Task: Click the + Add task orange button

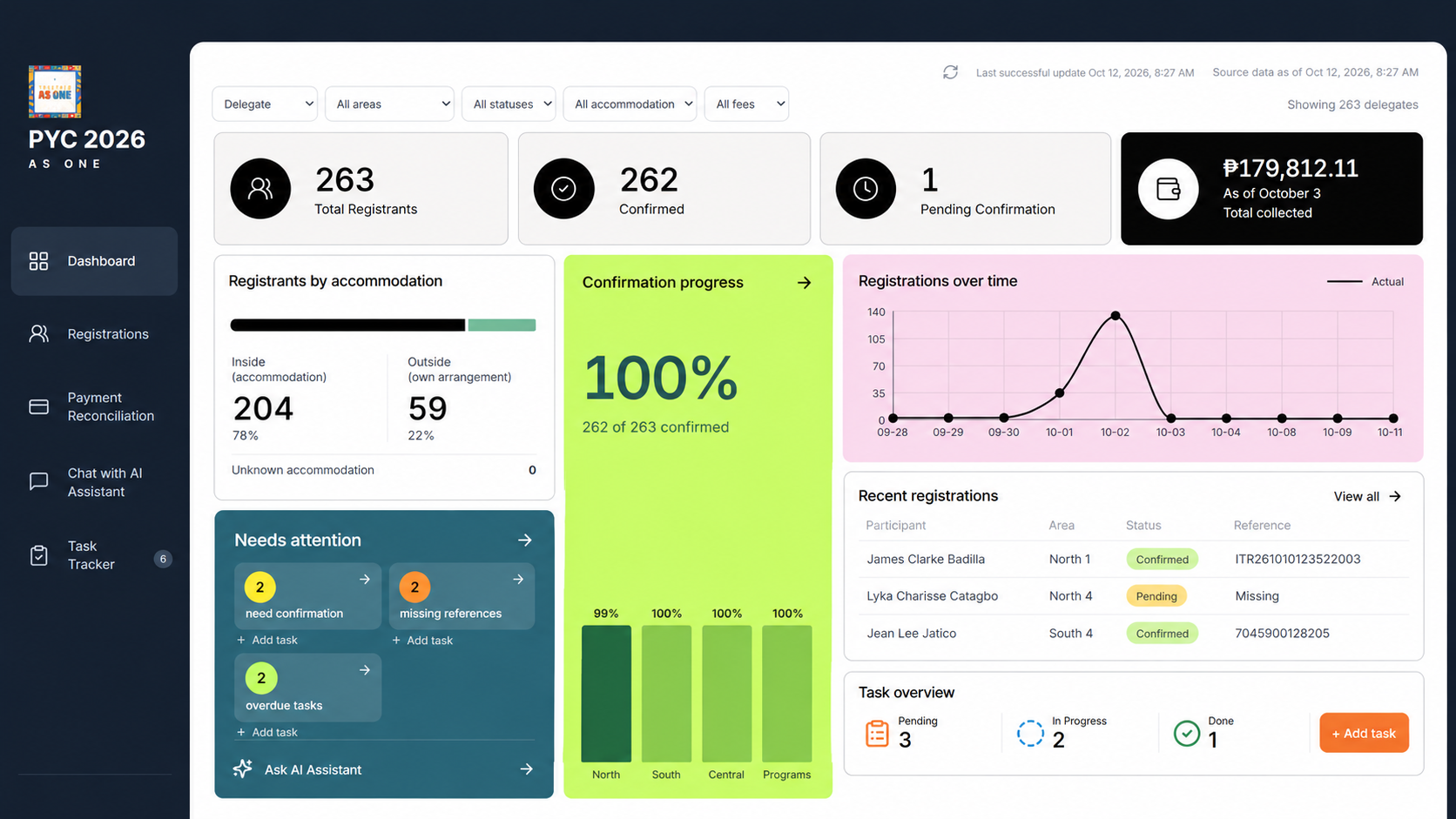Action: coord(1364,733)
